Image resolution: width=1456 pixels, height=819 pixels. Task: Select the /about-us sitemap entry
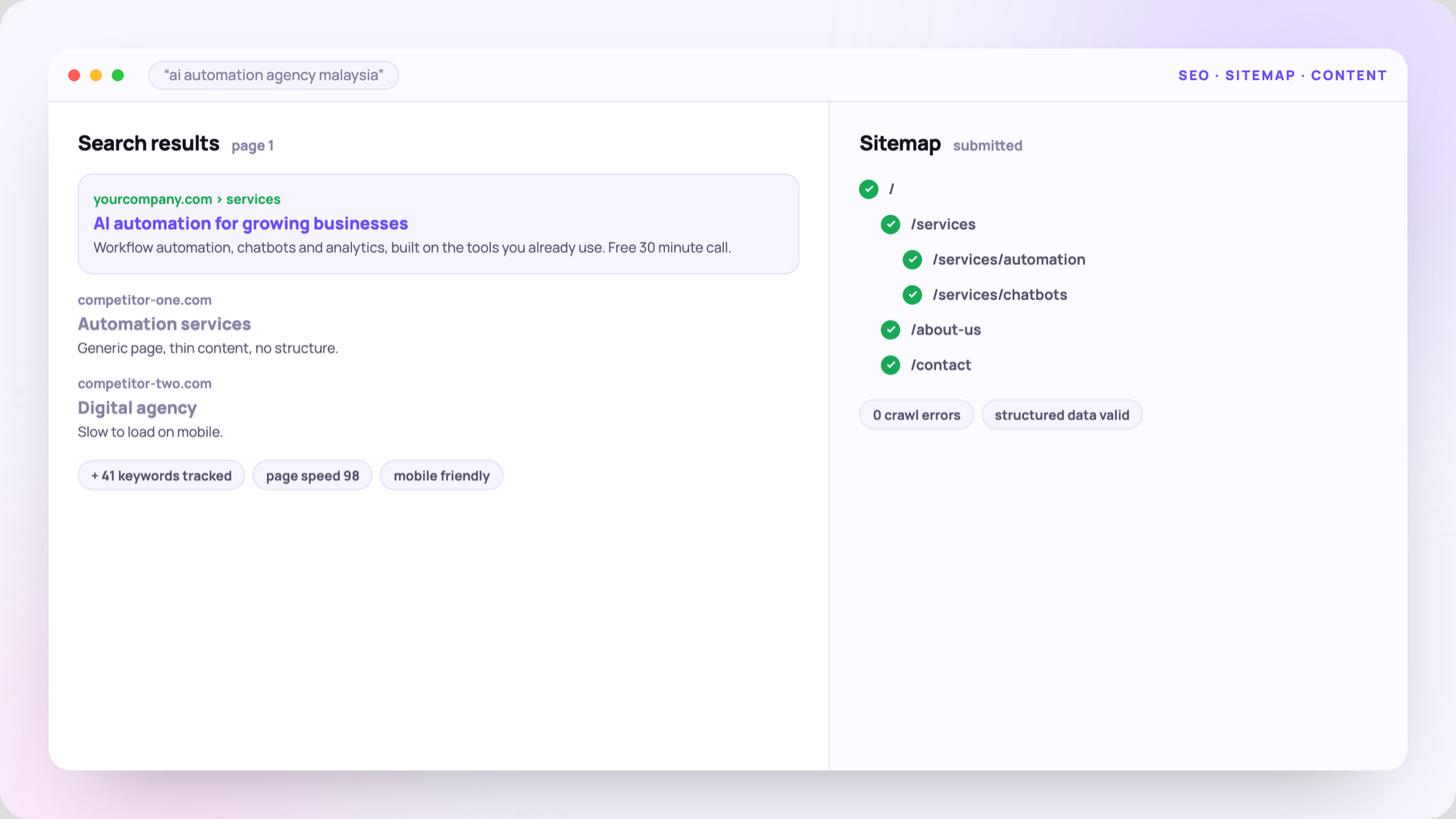(946, 329)
